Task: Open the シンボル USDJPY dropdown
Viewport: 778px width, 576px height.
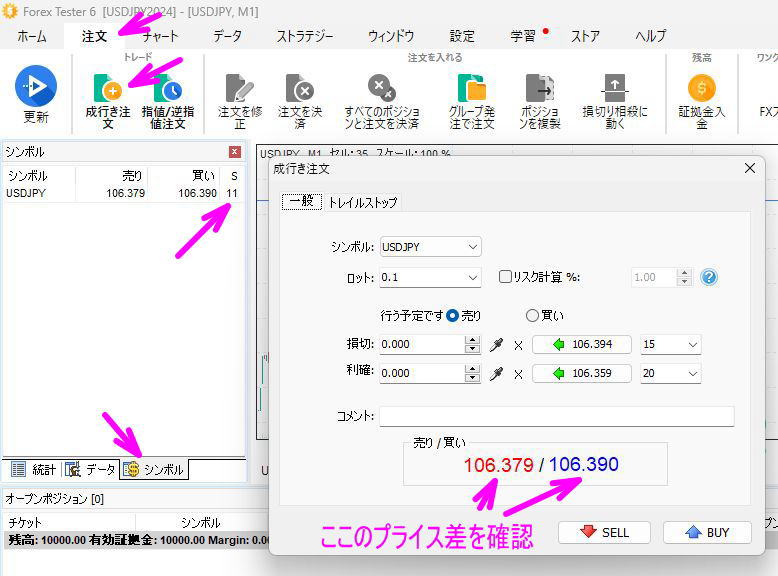Action: click(x=473, y=247)
